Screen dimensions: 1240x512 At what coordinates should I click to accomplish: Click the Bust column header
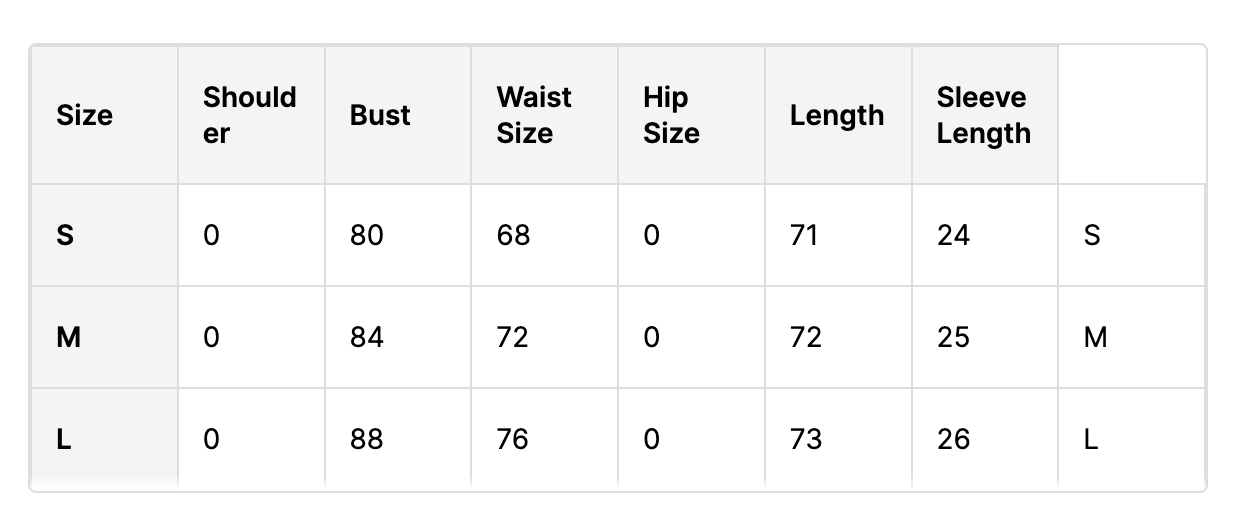tap(398, 115)
